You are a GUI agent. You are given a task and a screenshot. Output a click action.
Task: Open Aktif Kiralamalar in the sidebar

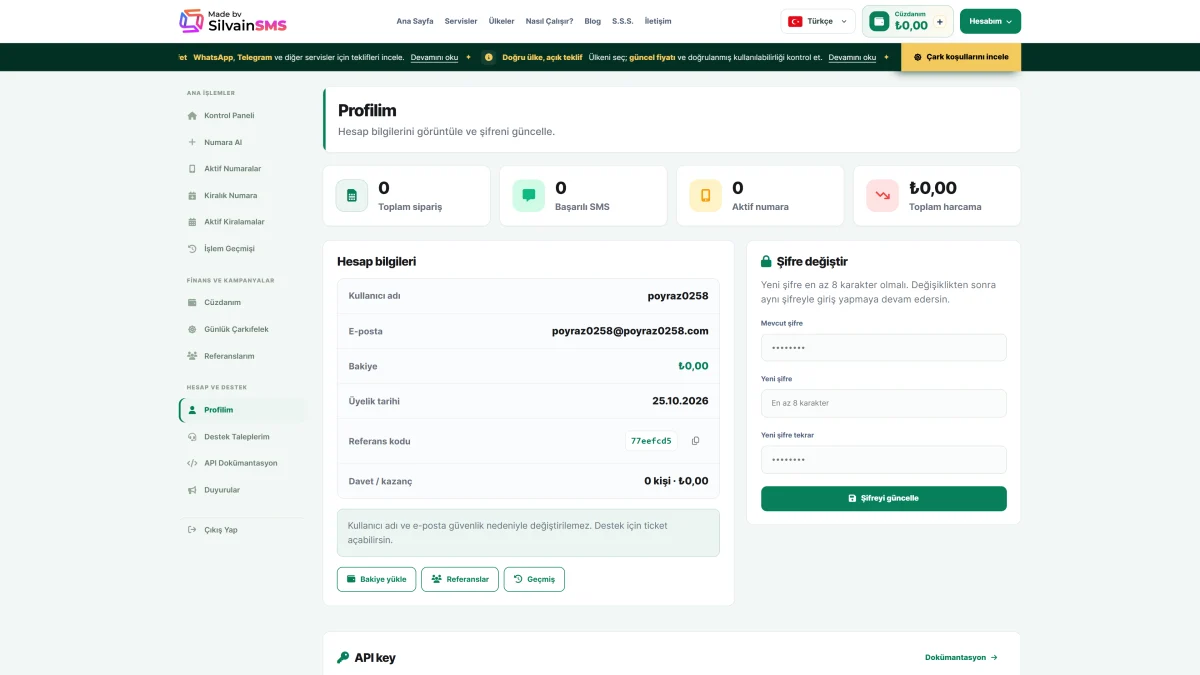click(x=242, y=222)
